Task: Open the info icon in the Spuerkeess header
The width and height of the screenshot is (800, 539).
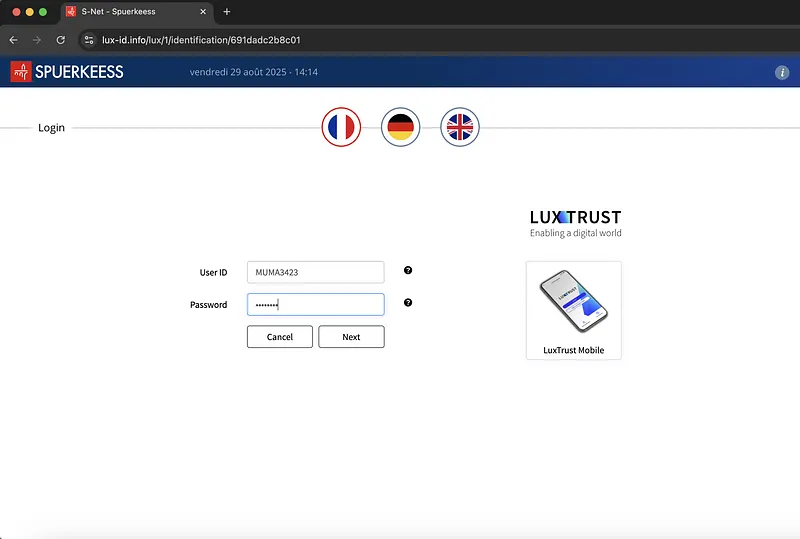Action: (782, 72)
